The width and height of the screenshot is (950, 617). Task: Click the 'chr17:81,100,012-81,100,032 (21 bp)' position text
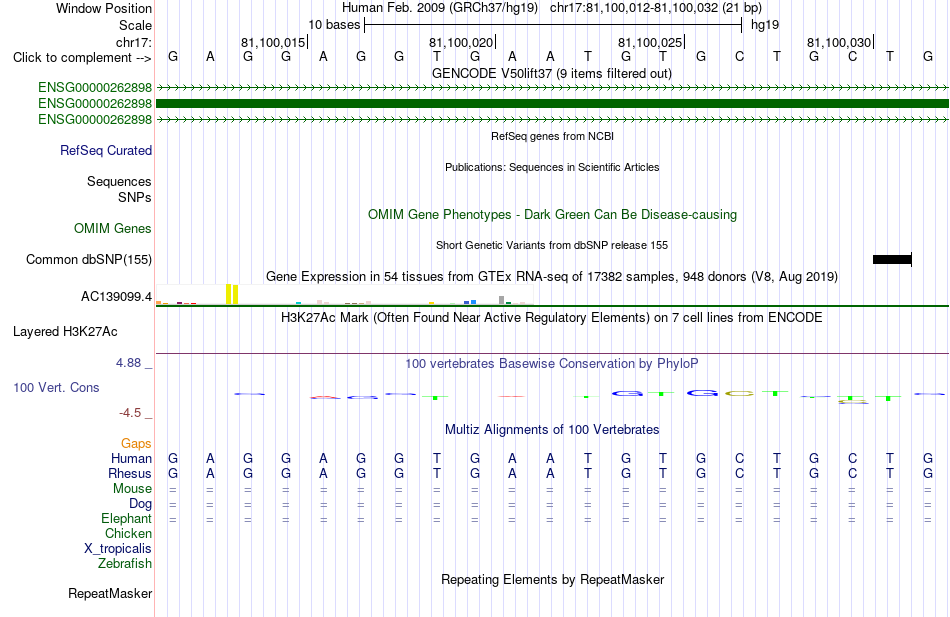(656, 8)
